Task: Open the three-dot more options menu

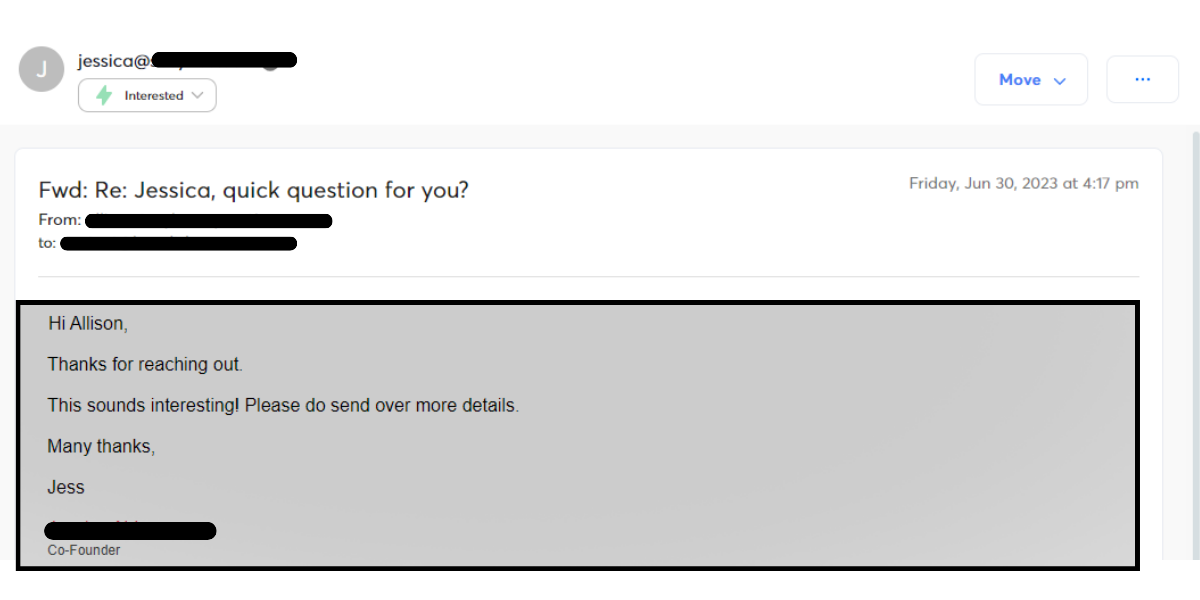Action: click(1142, 79)
